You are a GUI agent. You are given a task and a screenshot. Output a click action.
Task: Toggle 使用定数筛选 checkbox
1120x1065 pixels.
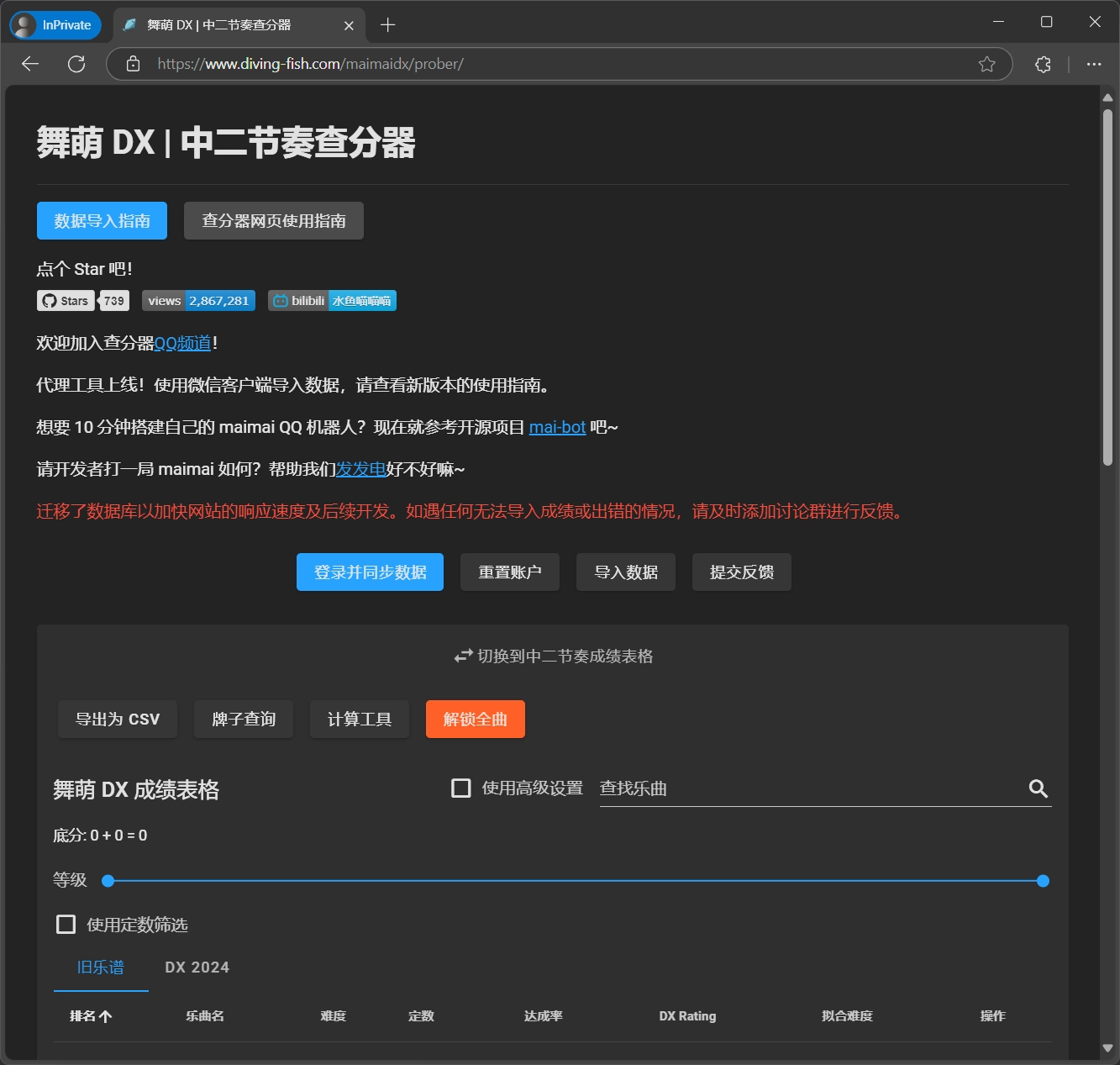coord(66,925)
